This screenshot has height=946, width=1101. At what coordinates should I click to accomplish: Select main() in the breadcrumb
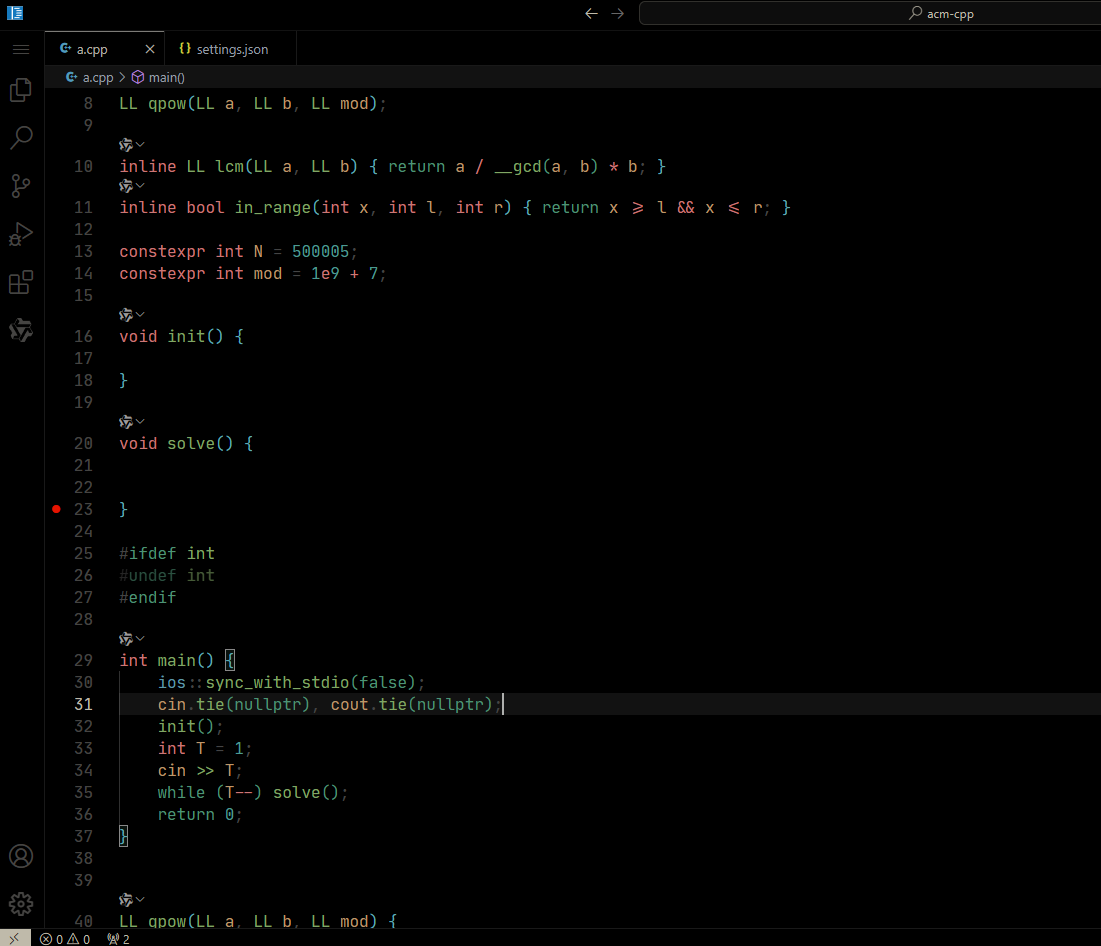click(x=159, y=77)
